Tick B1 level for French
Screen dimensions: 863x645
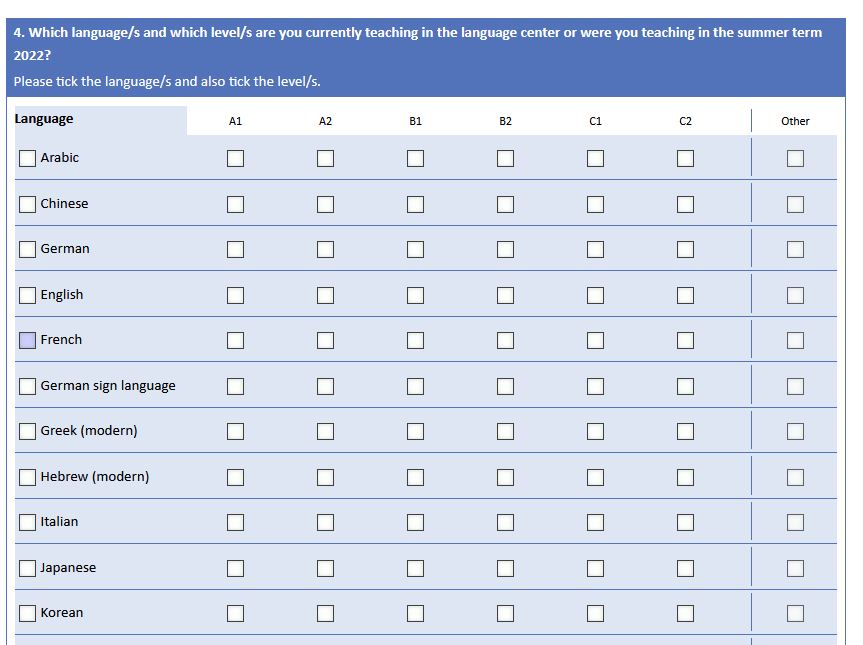[x=415, y=340]
